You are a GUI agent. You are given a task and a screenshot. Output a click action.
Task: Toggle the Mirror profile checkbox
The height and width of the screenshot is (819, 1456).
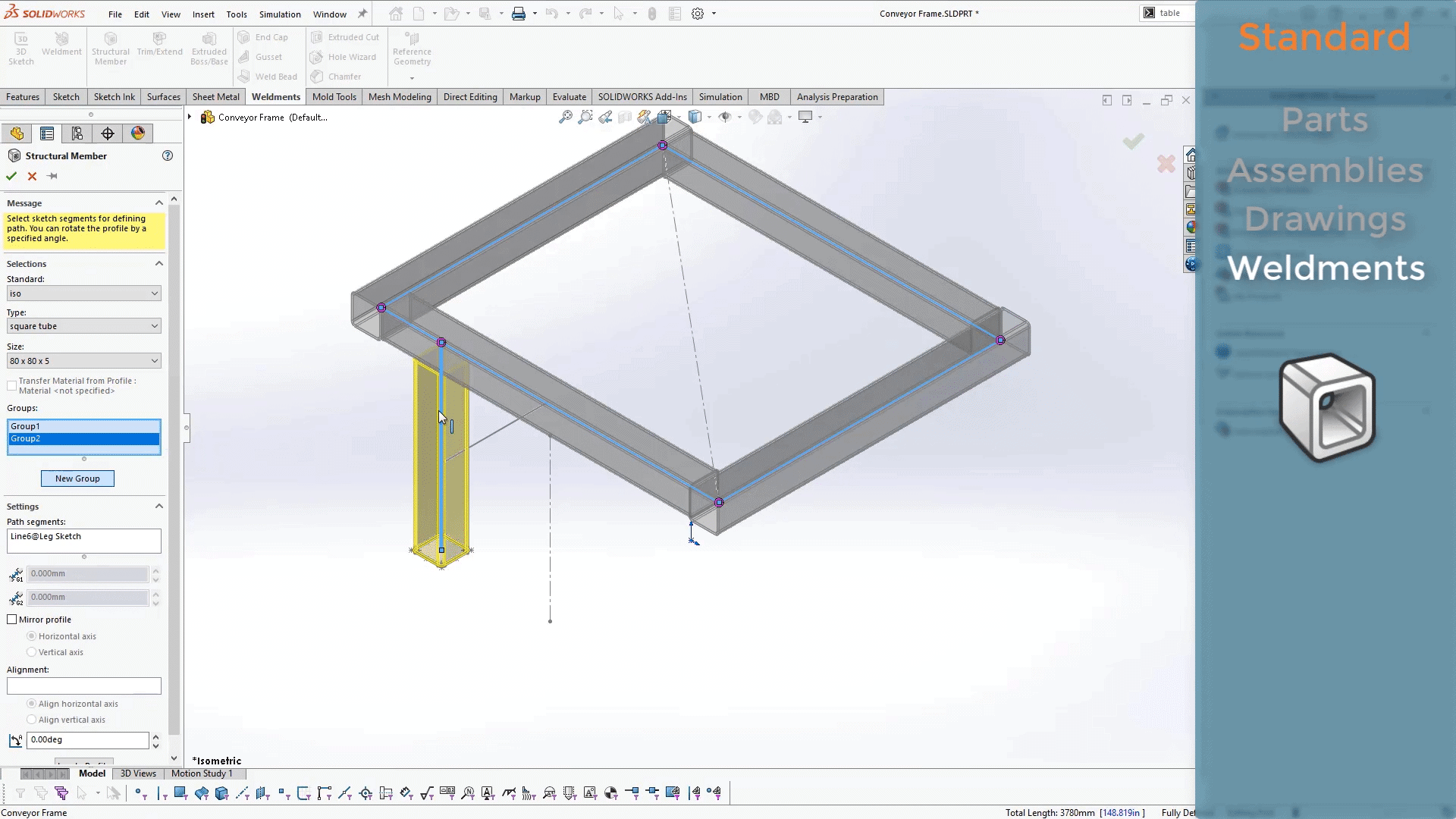(12, 619)
